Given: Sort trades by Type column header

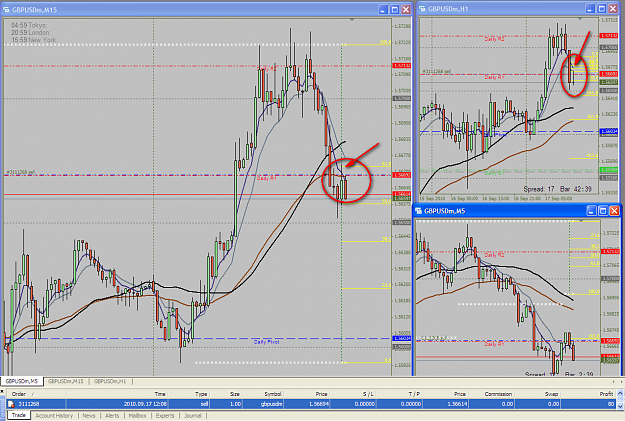Looking at the screenshot, I should point(188,394).
